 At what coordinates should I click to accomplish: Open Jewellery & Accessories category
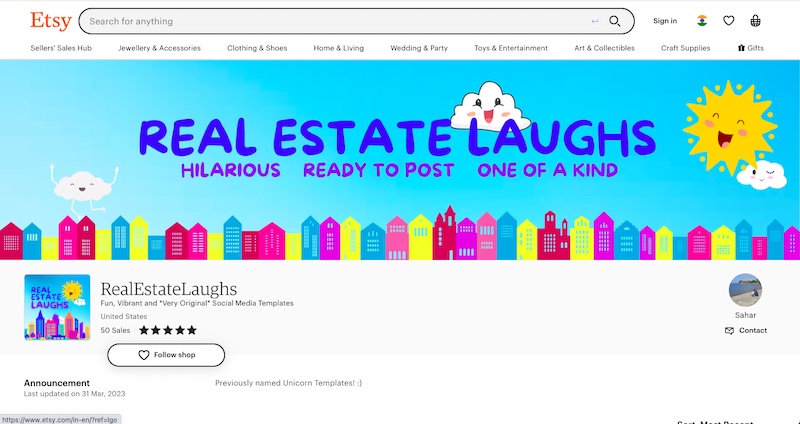(x=160, y=48)
